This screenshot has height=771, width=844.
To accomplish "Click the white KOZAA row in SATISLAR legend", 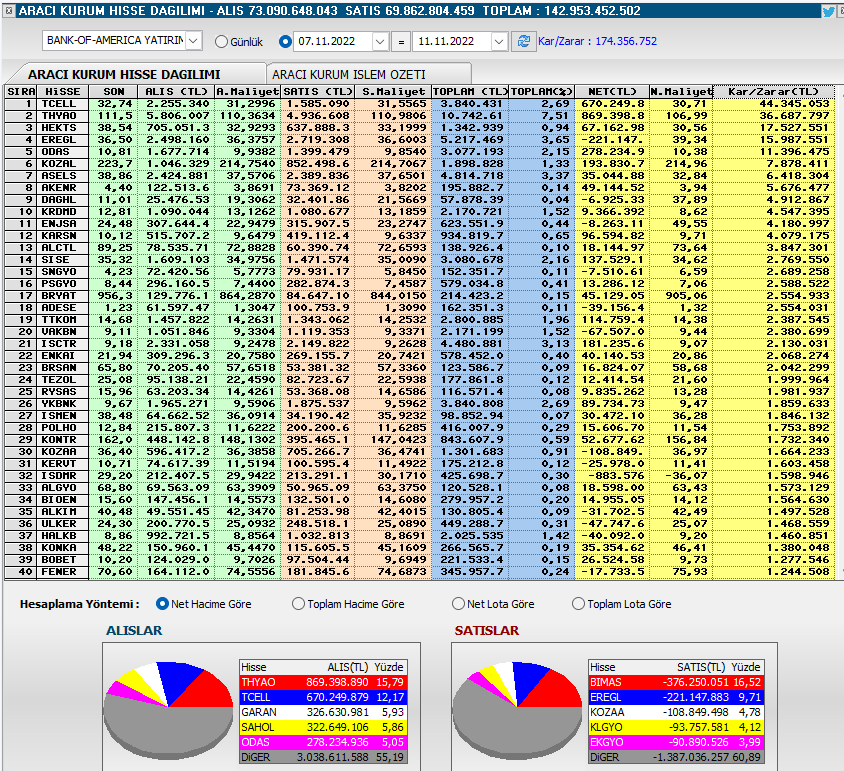I will click(676, 712).
